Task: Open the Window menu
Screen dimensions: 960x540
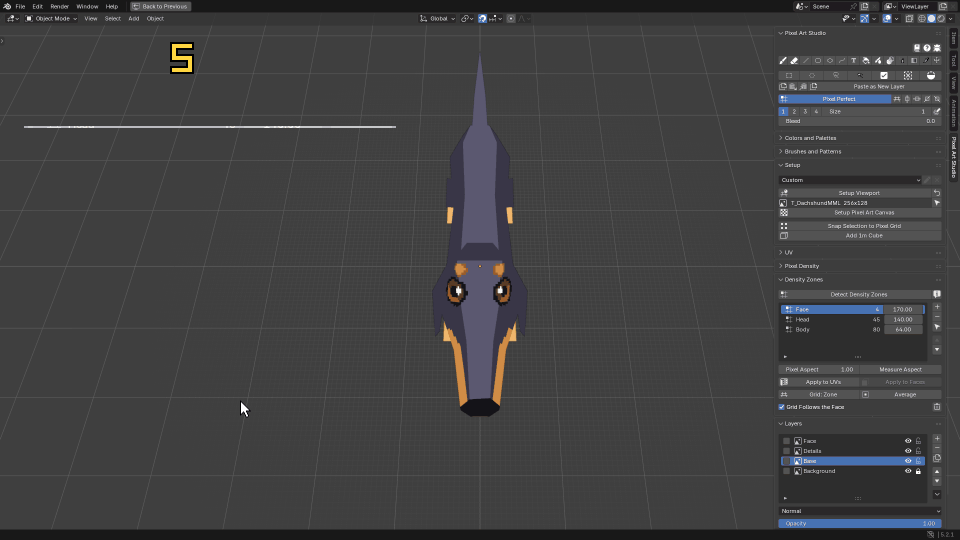Action: [x=87, y=6]
